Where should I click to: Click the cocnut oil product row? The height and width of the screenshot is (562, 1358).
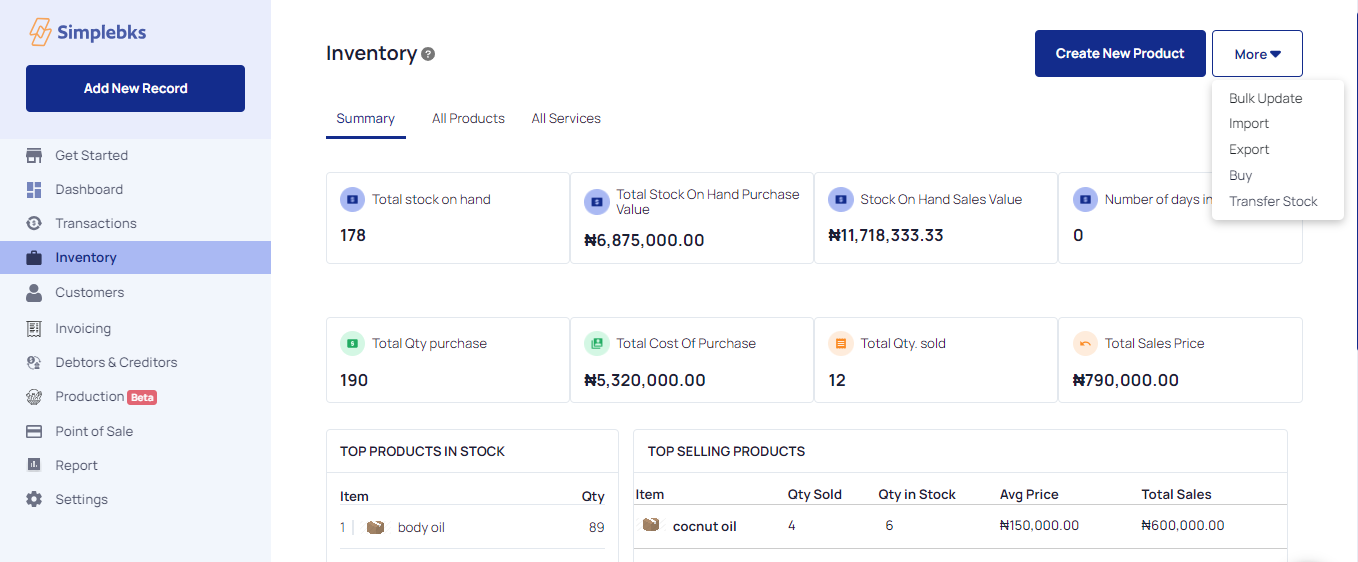coord(704,526)
